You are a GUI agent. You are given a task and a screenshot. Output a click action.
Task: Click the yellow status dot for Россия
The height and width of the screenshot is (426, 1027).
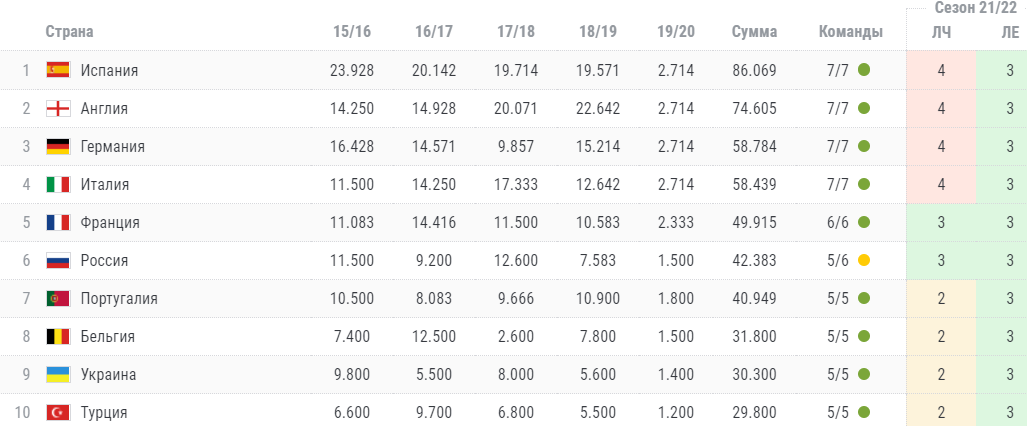coord(864,260)
